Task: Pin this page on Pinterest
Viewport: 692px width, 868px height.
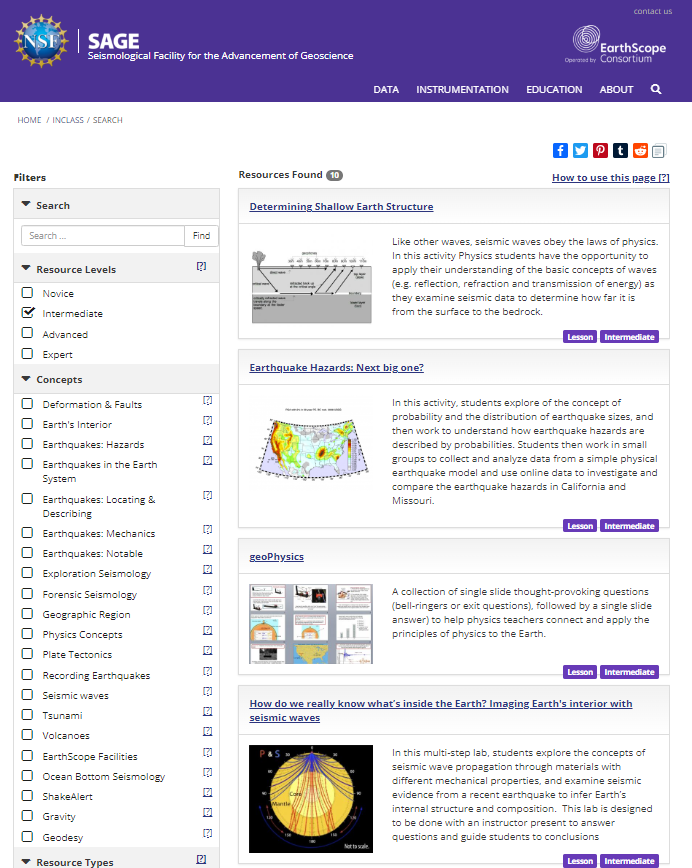Action: 600,150
